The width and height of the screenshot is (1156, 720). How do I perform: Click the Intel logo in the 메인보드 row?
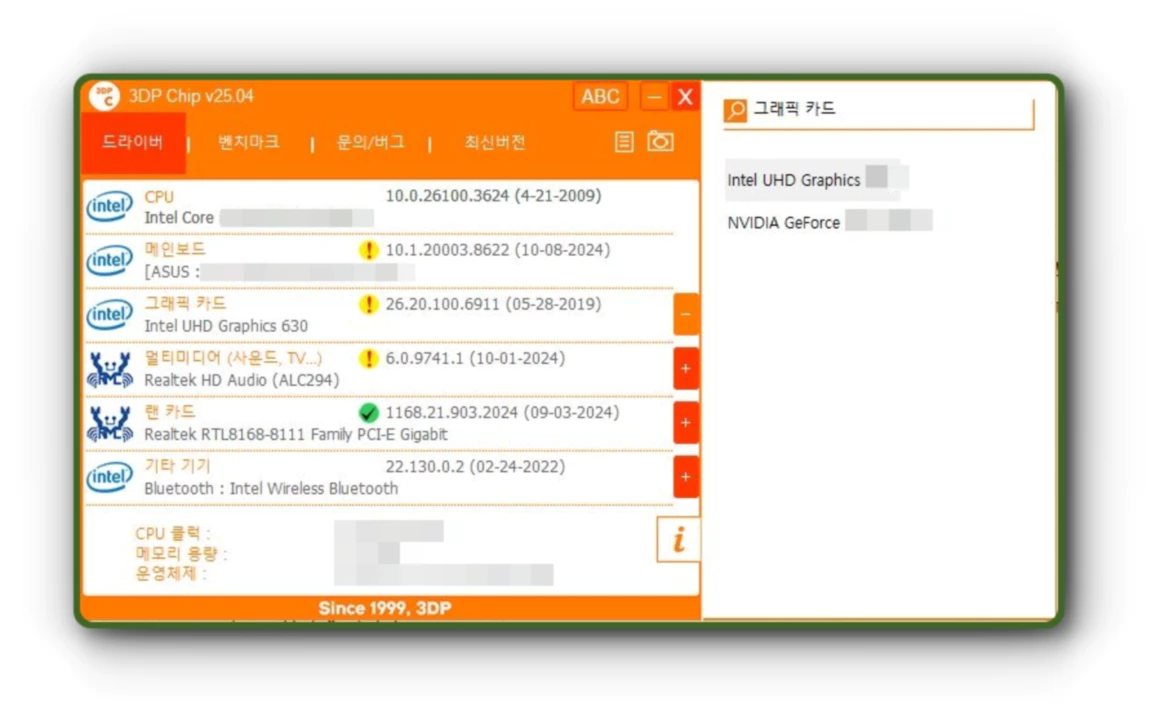tap(110, 260)
